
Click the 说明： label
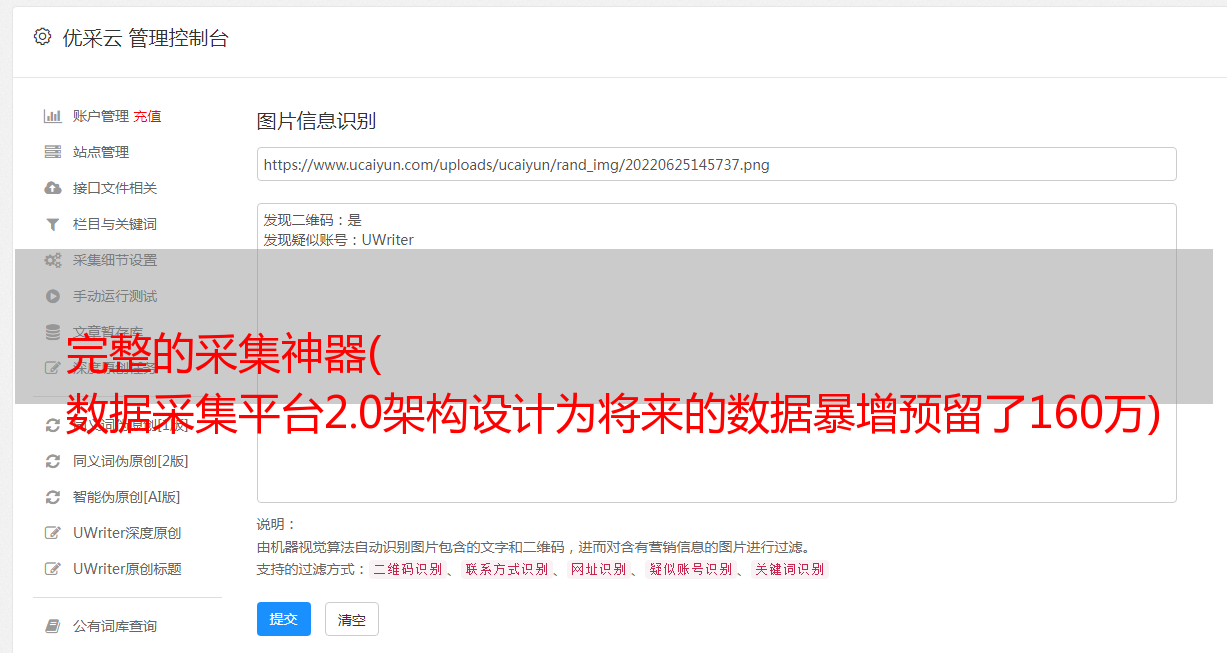point(277,524)
